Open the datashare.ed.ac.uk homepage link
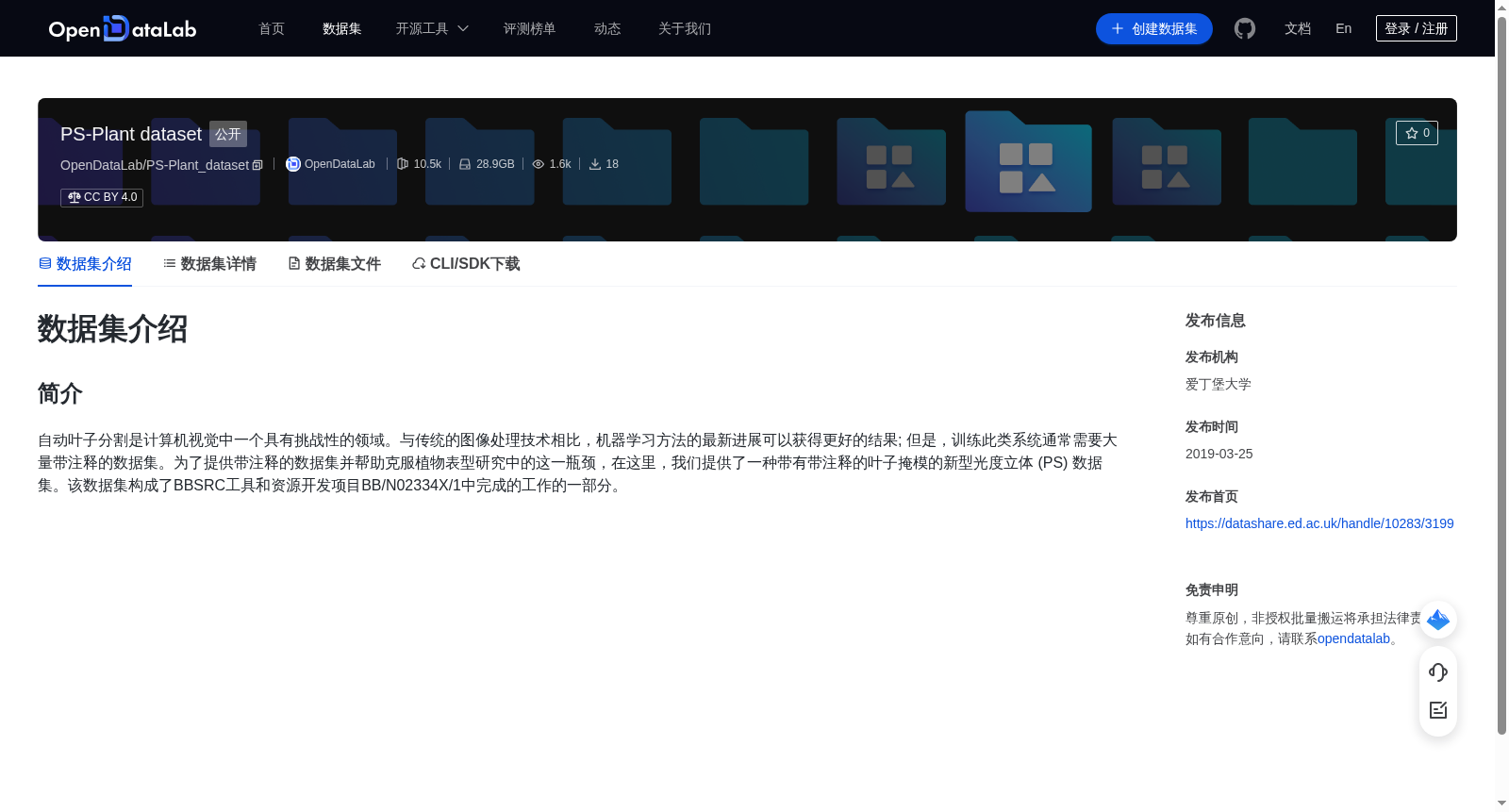Screen dimensions: 1509x812 [x=1319, y=523]
